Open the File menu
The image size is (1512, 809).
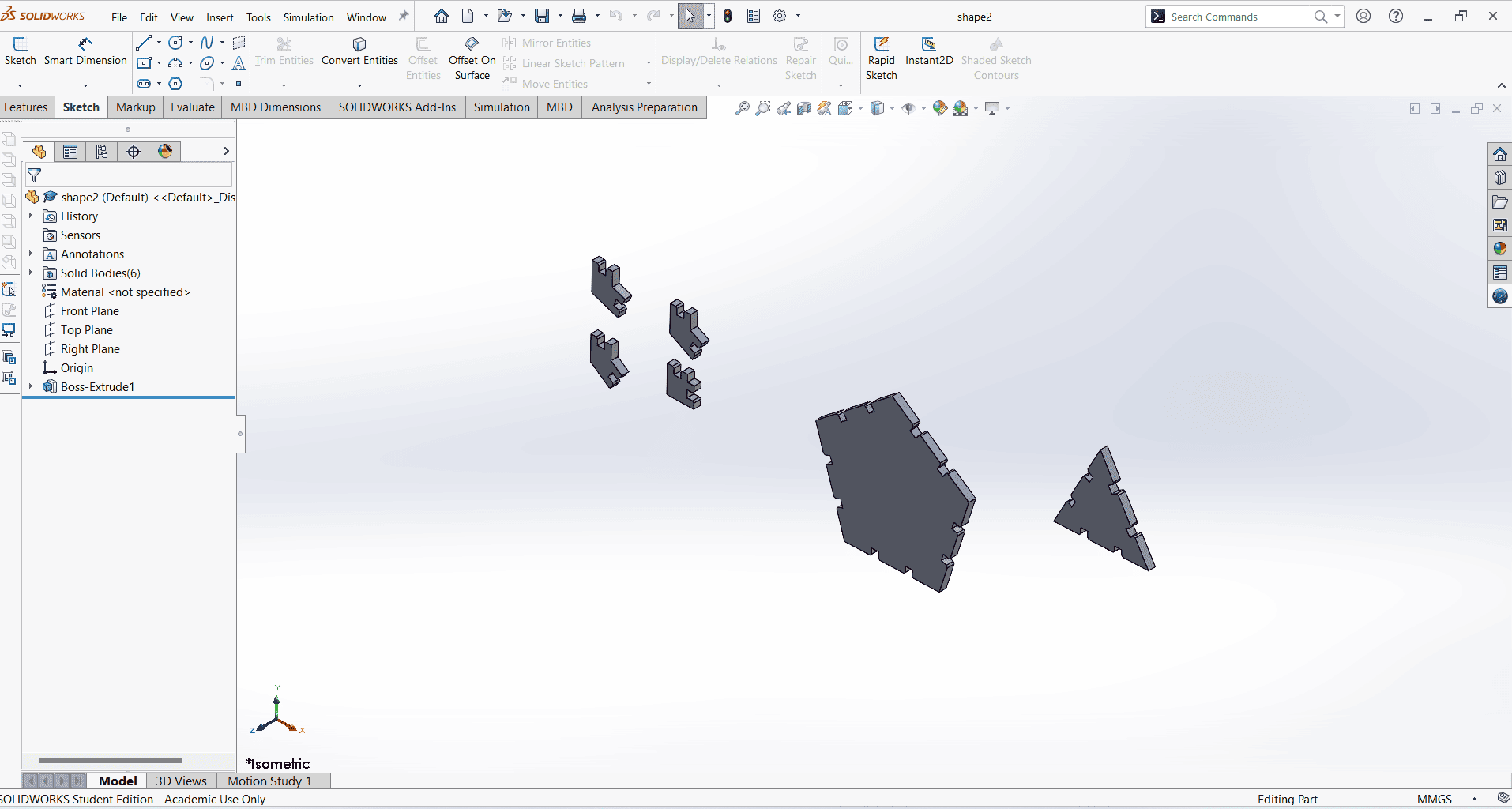[x=119, y=17]
